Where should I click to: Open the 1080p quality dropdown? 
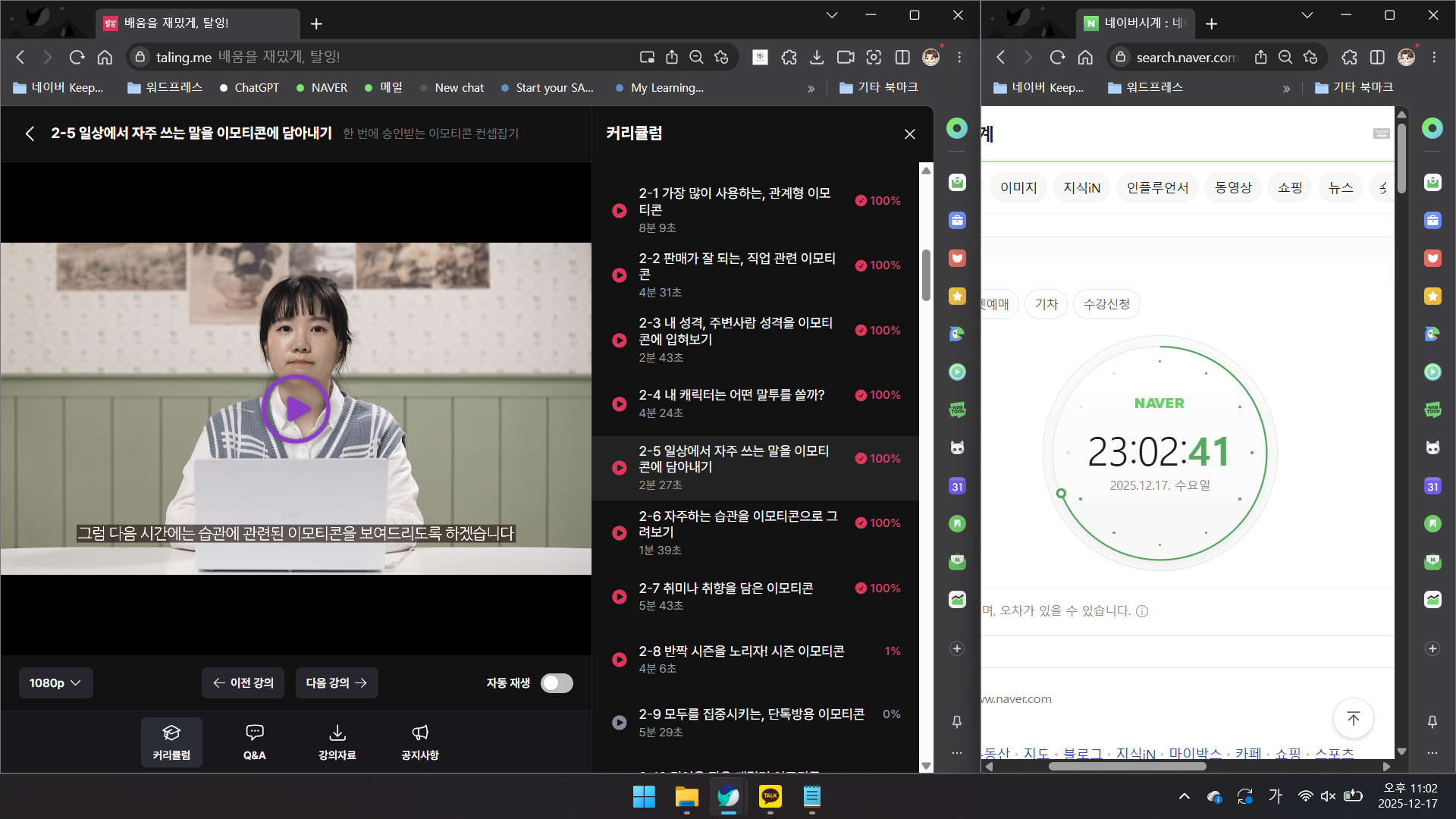[x=55, y=683]
